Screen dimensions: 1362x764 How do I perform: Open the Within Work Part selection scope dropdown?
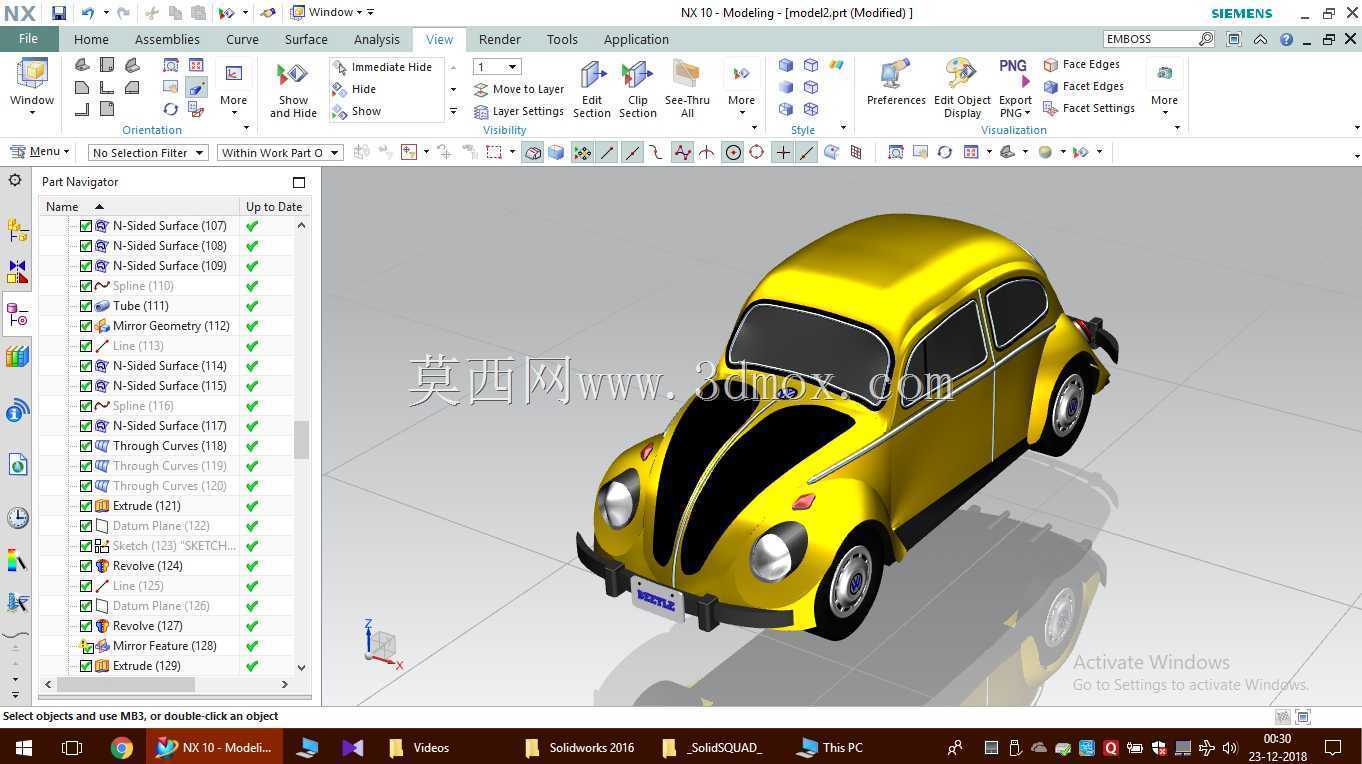point(280,152)
